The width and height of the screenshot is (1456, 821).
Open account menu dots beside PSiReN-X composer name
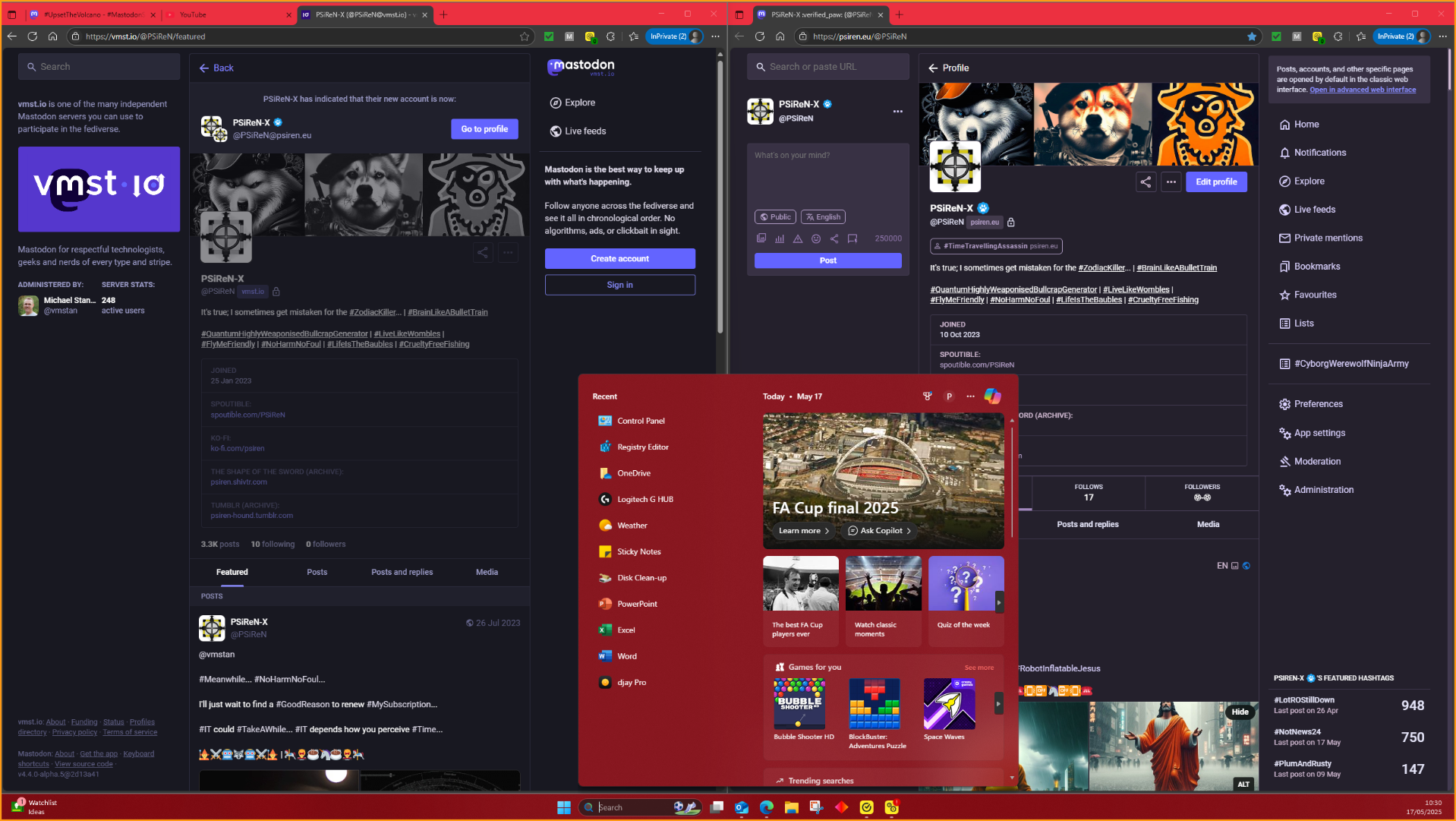coord(898,112)
